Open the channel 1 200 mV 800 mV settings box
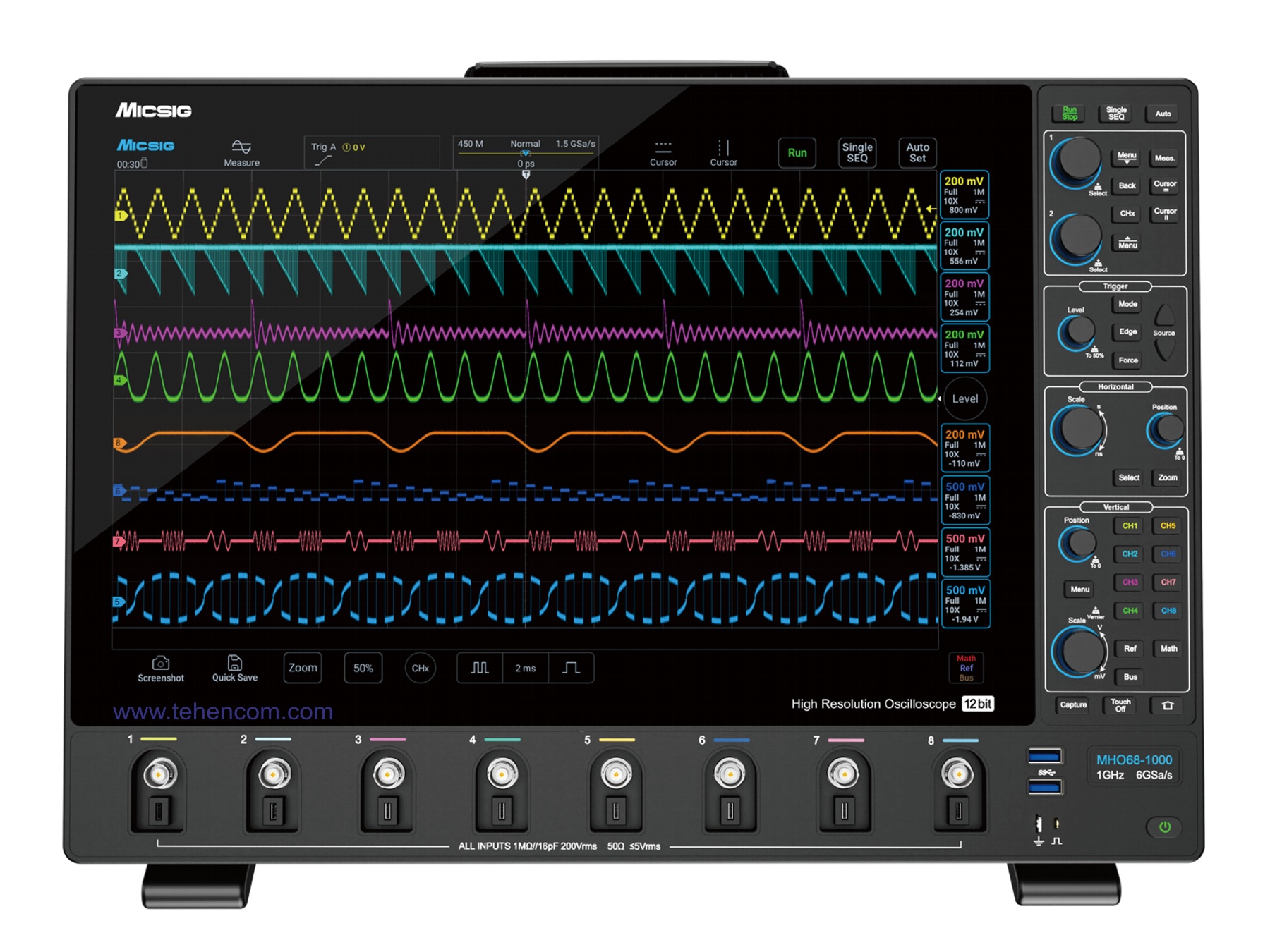 click(965, 195)
